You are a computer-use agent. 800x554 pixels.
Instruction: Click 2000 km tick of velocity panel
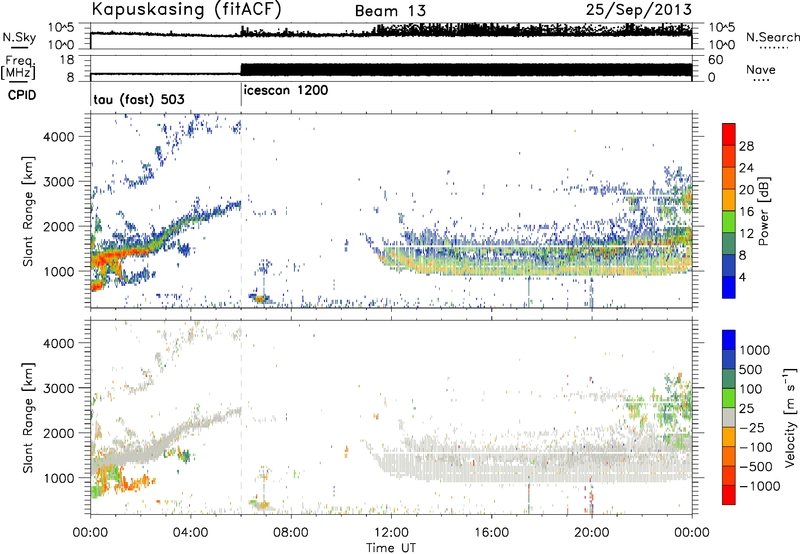pyautogui.click(x=58, y=433)
